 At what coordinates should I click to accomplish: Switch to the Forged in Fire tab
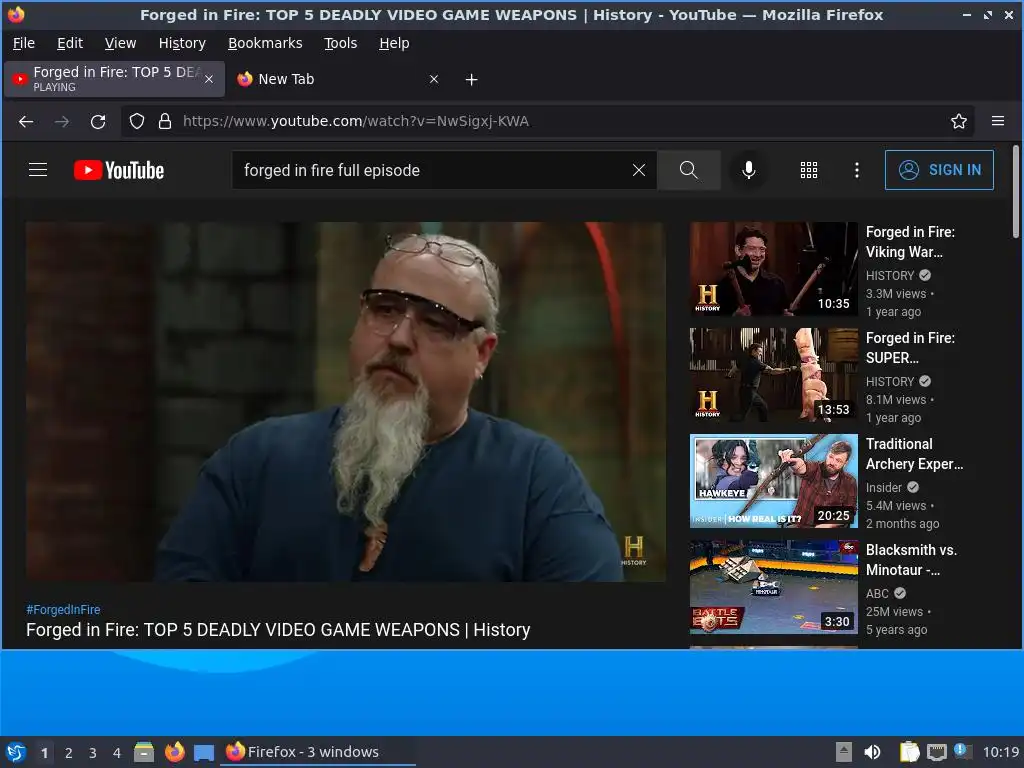click(114, 79)
